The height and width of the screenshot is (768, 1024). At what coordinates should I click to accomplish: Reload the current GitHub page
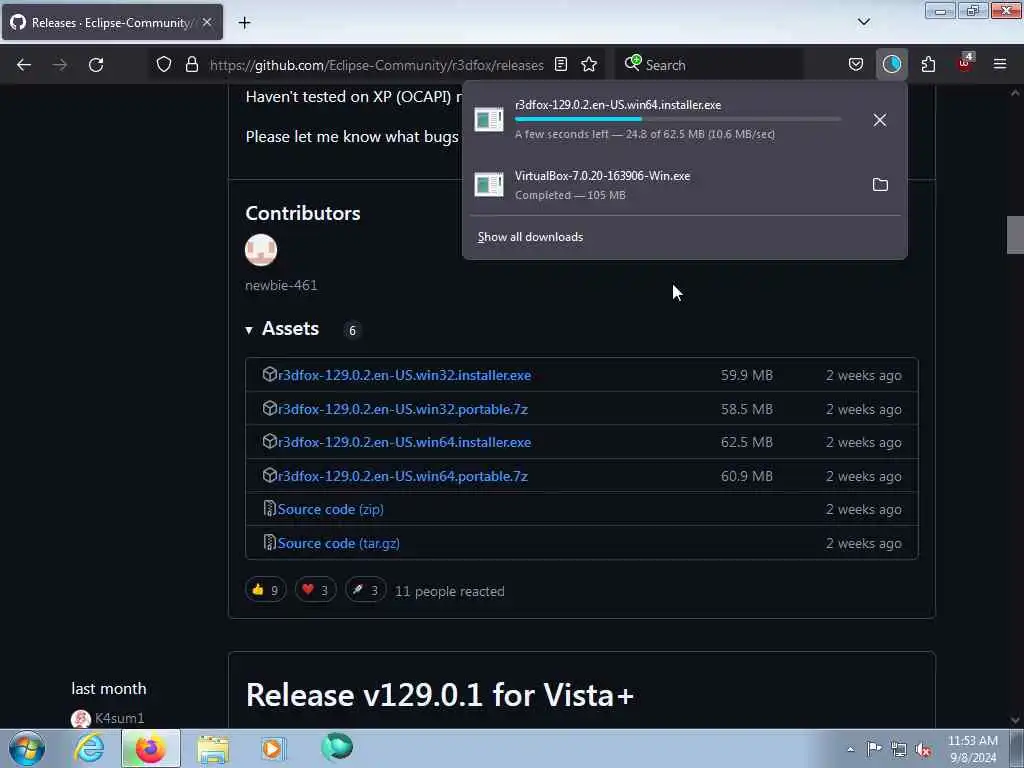point(96,65)
